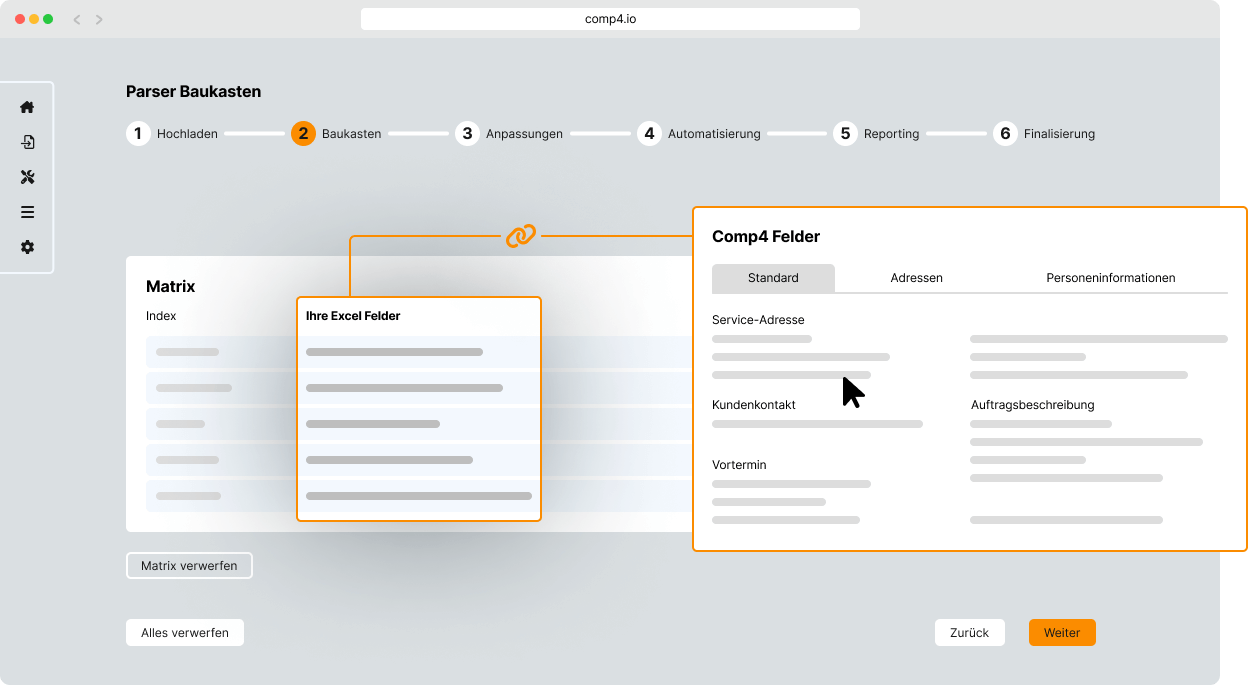Click the Matrix verwerfen button
1248x685 pixels.
pos(189,566)
